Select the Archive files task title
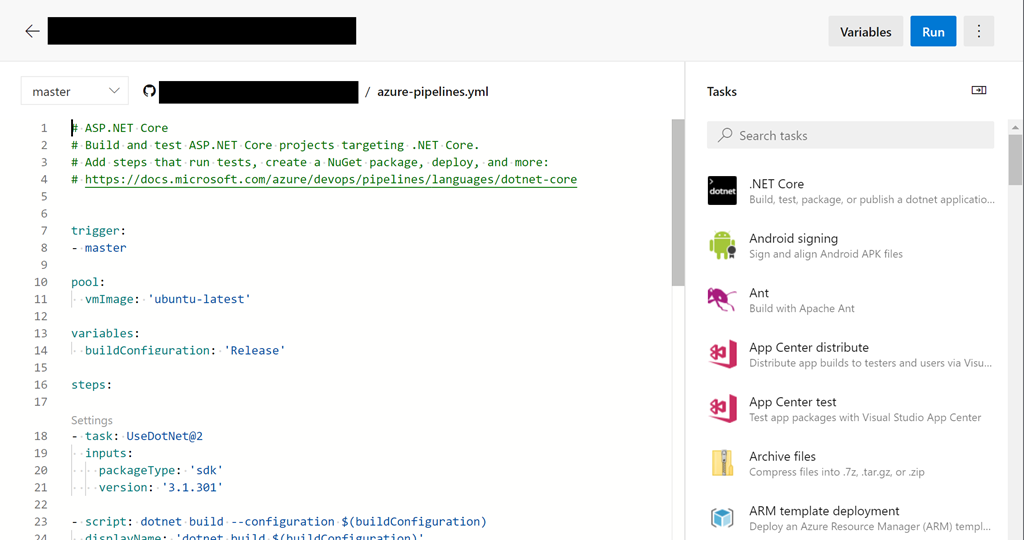1024x540 pixels. [x=782, y=456]
